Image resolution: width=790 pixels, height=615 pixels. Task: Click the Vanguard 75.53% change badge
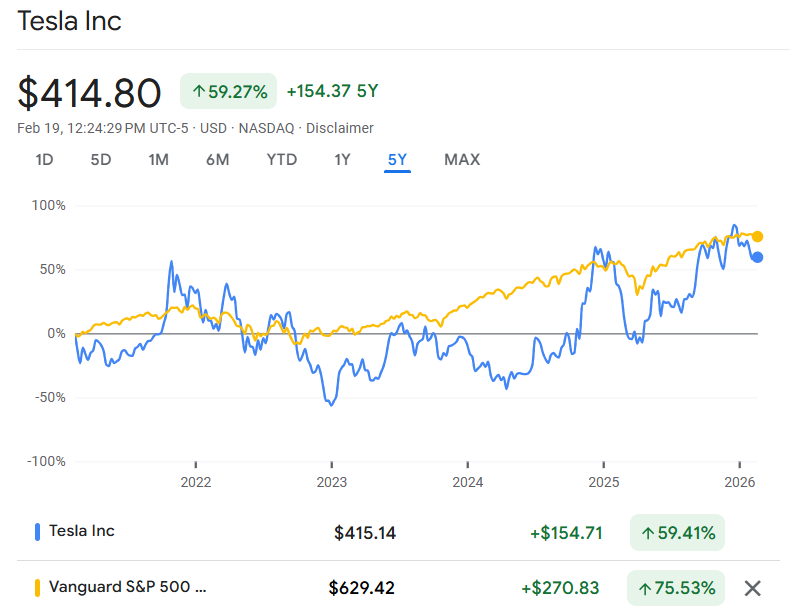tap(676, 588)
